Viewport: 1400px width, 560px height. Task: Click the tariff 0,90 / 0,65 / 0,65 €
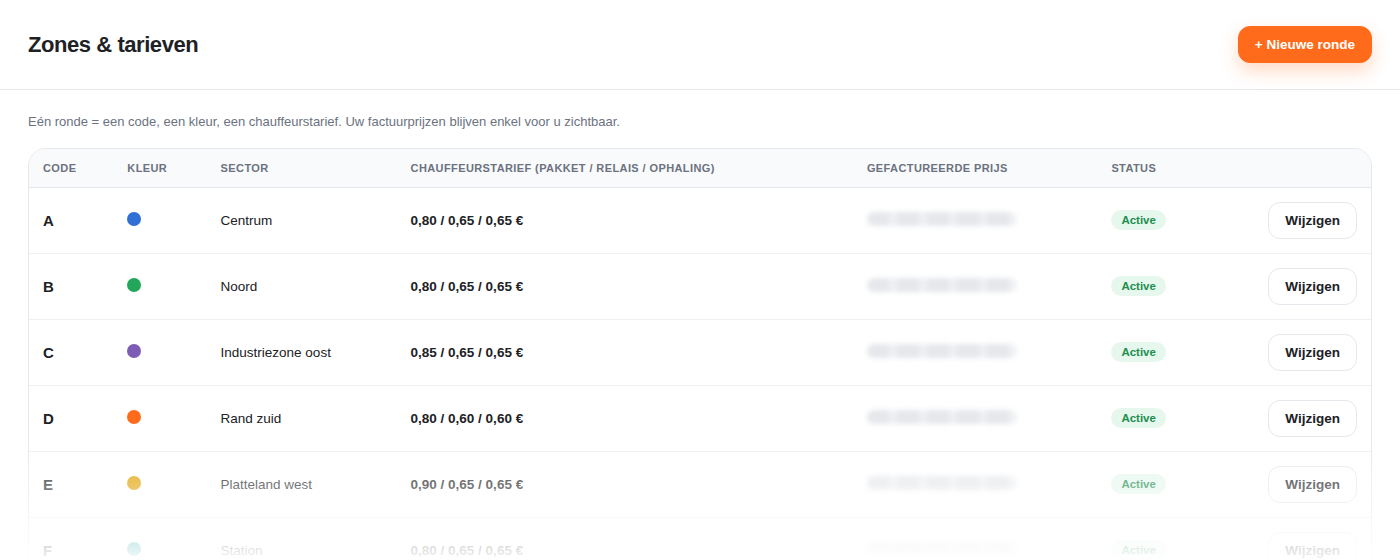tap(467, 484)
